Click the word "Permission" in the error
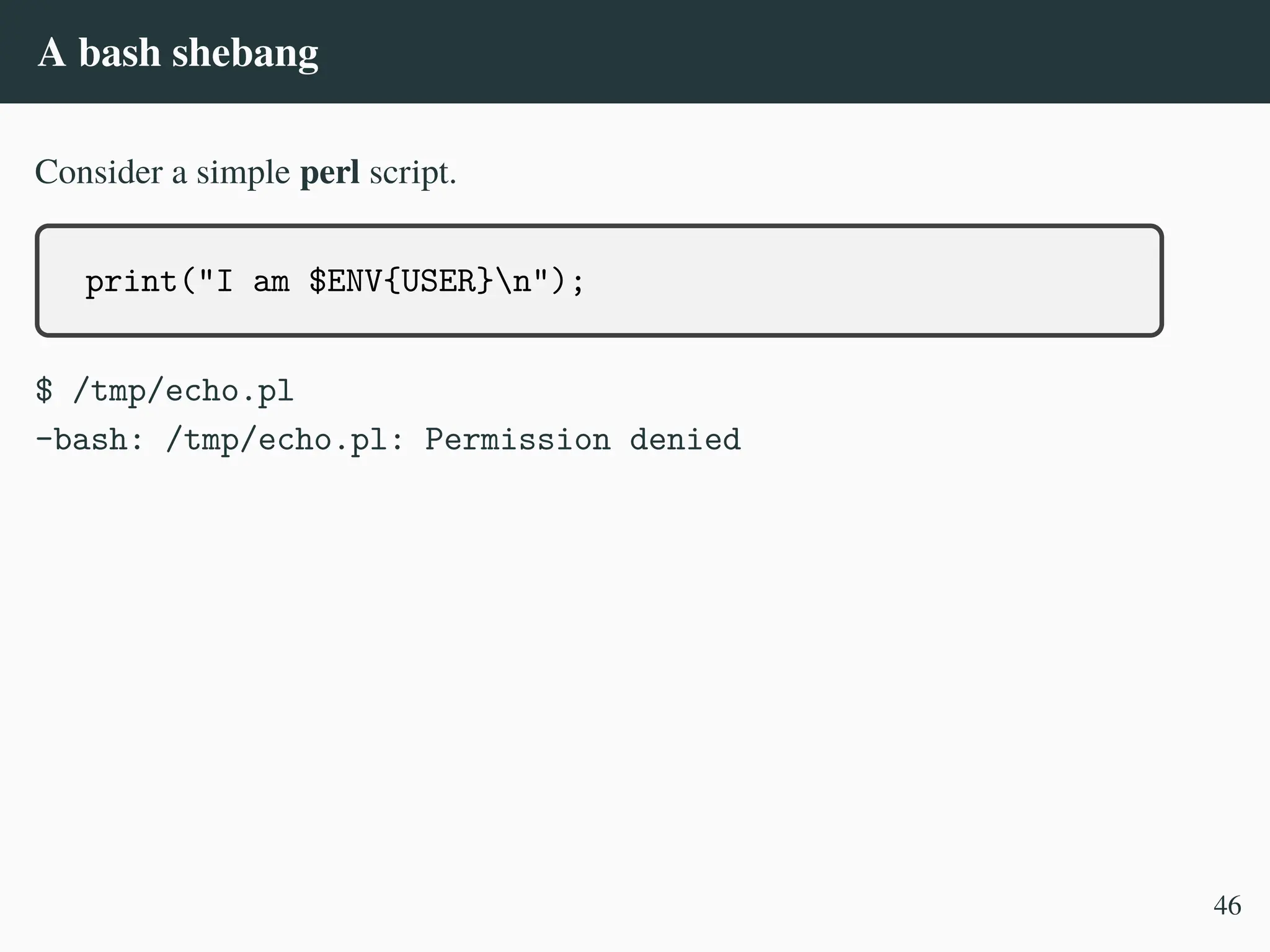This screenshot has width=1270, height=952. click(x=517, y=440)
